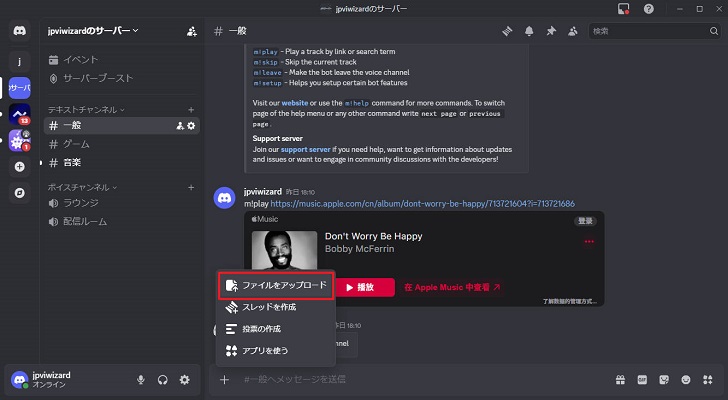Open edit channel gear on 一般

(x=191, y=126)
